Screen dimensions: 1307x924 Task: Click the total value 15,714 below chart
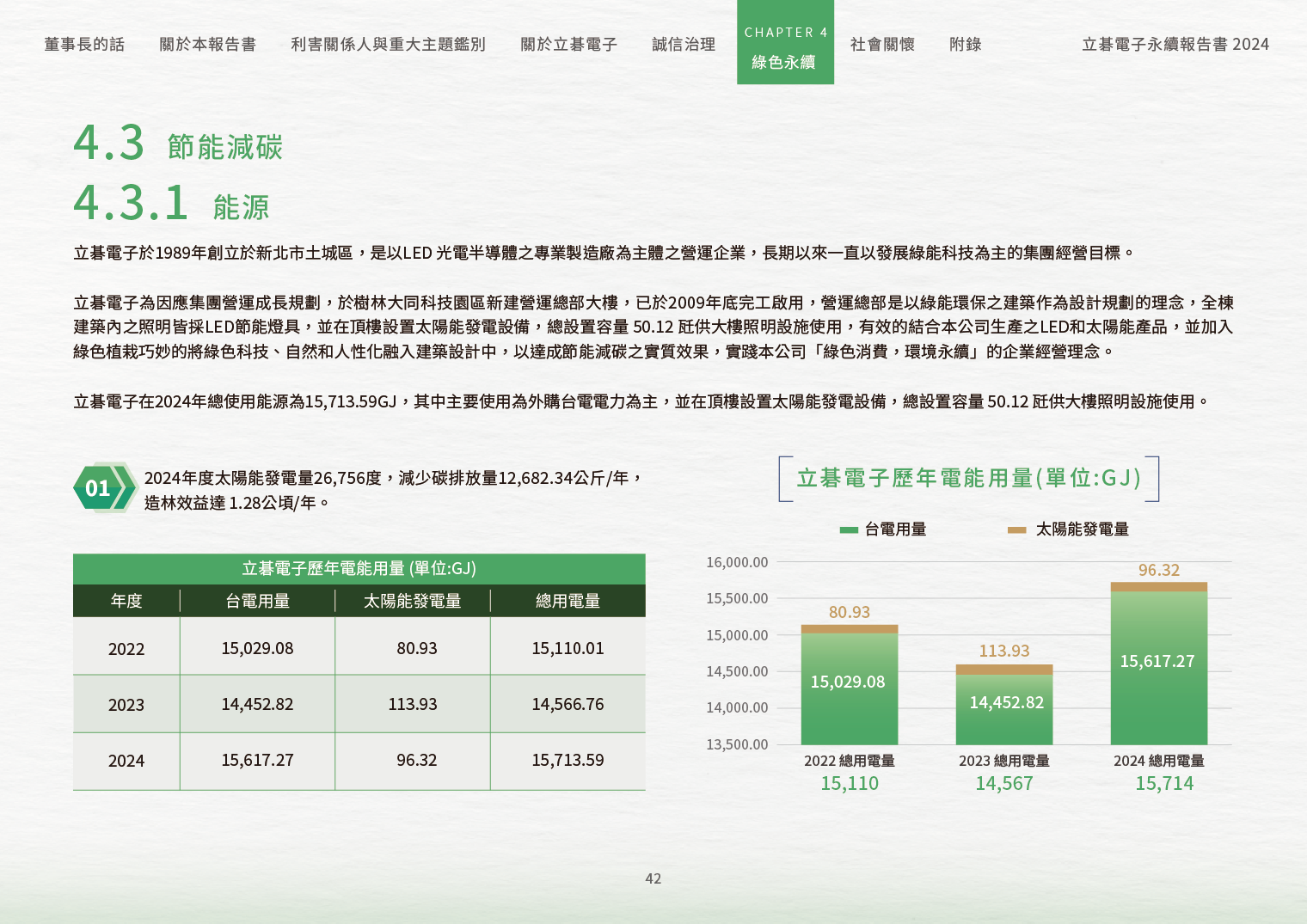[1164, 783]
